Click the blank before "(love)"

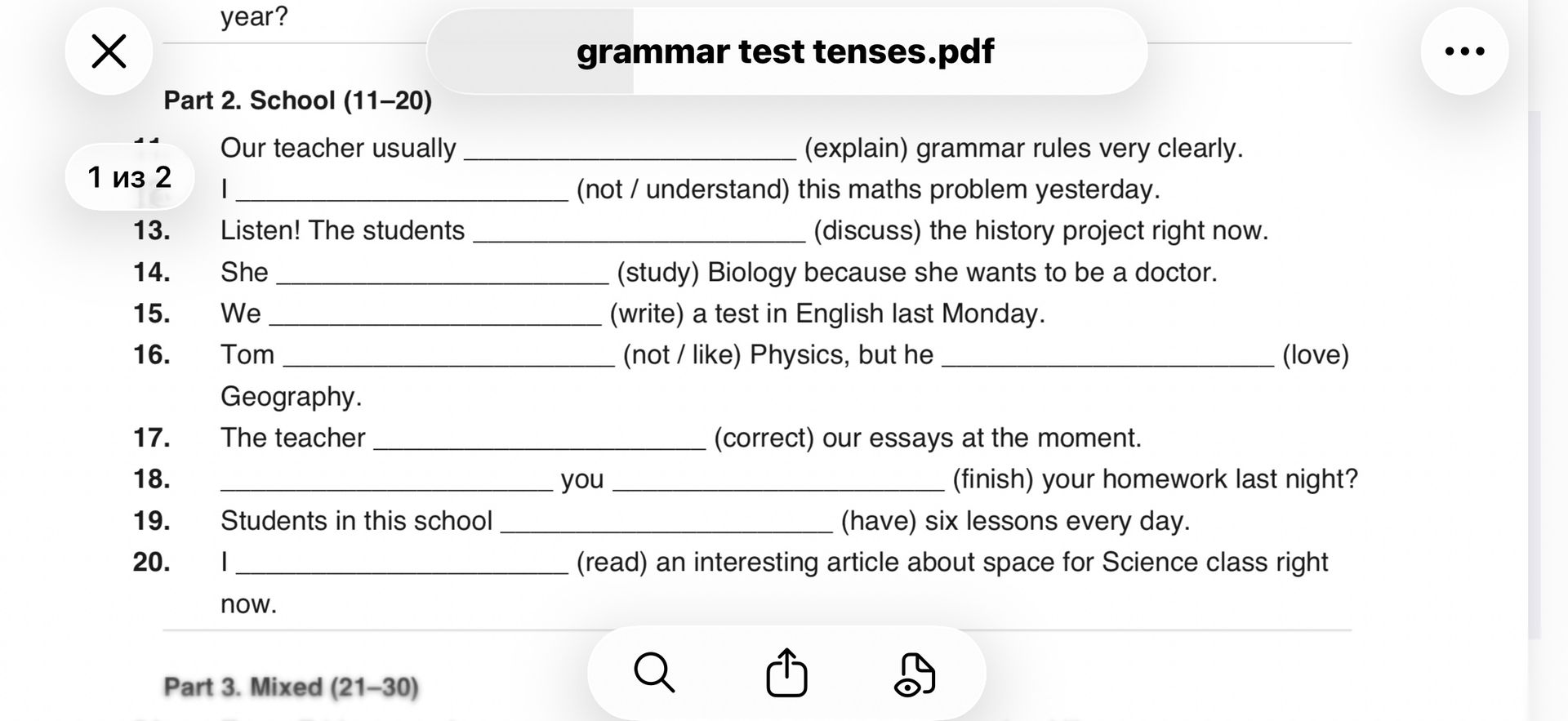1108,358
